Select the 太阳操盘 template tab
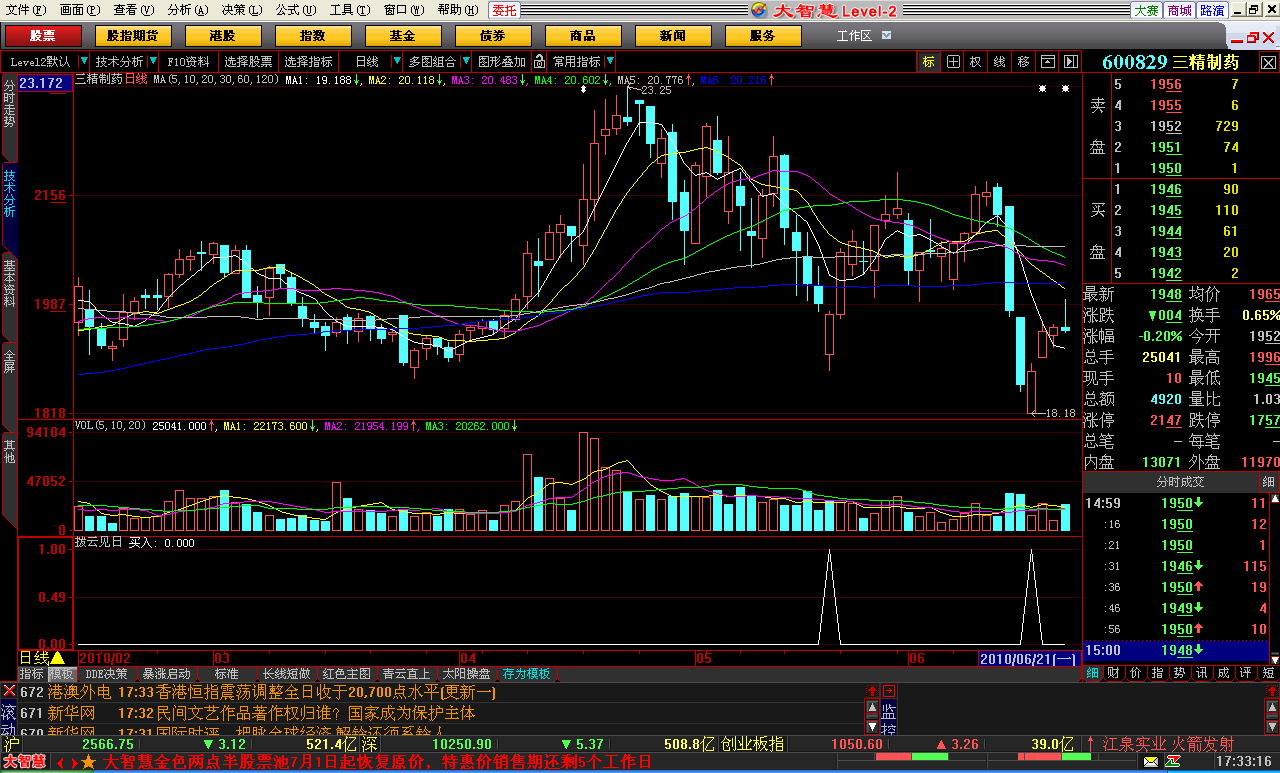 click(x=466, y=674)
